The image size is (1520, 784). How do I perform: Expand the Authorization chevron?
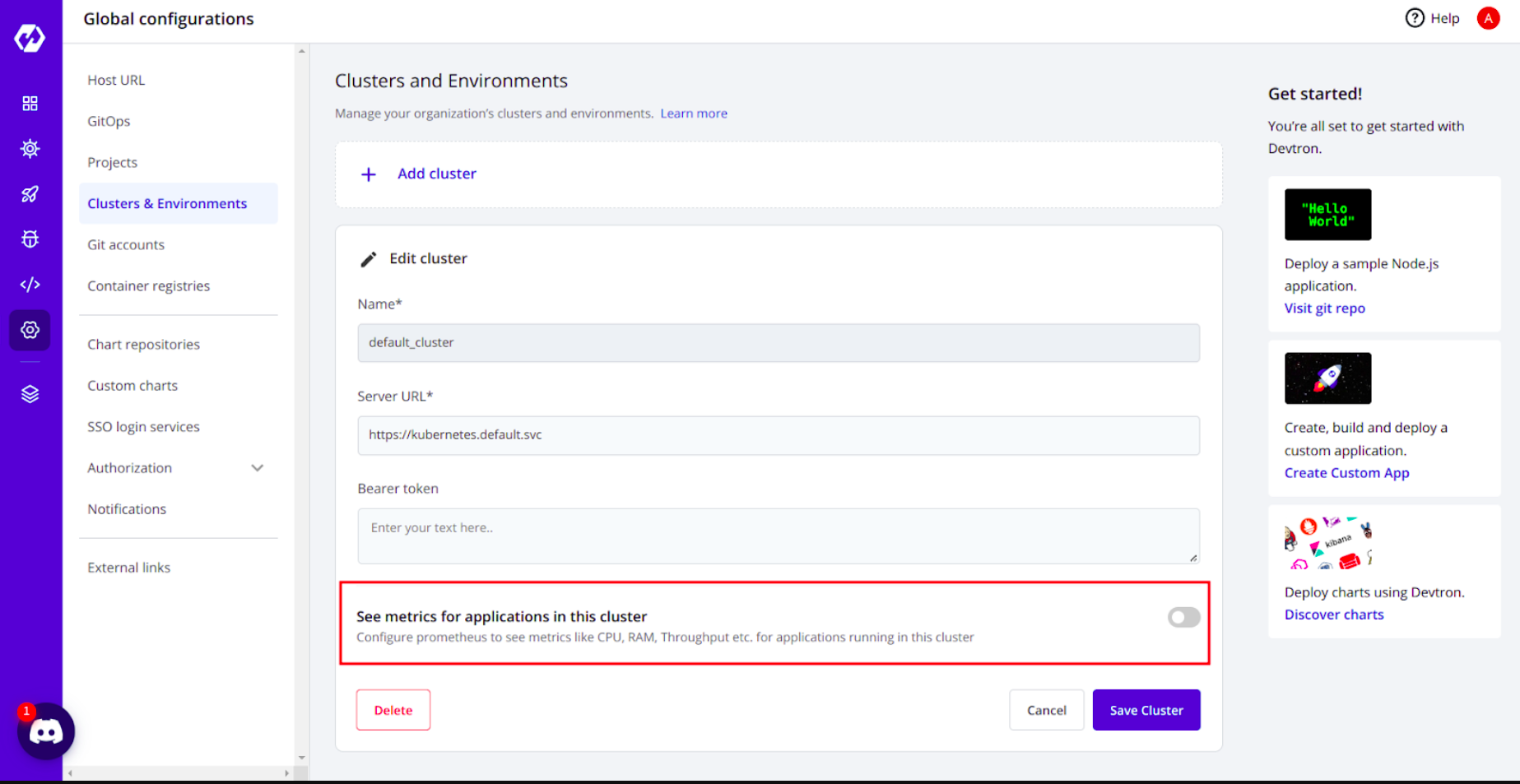(x=258, y=468)
